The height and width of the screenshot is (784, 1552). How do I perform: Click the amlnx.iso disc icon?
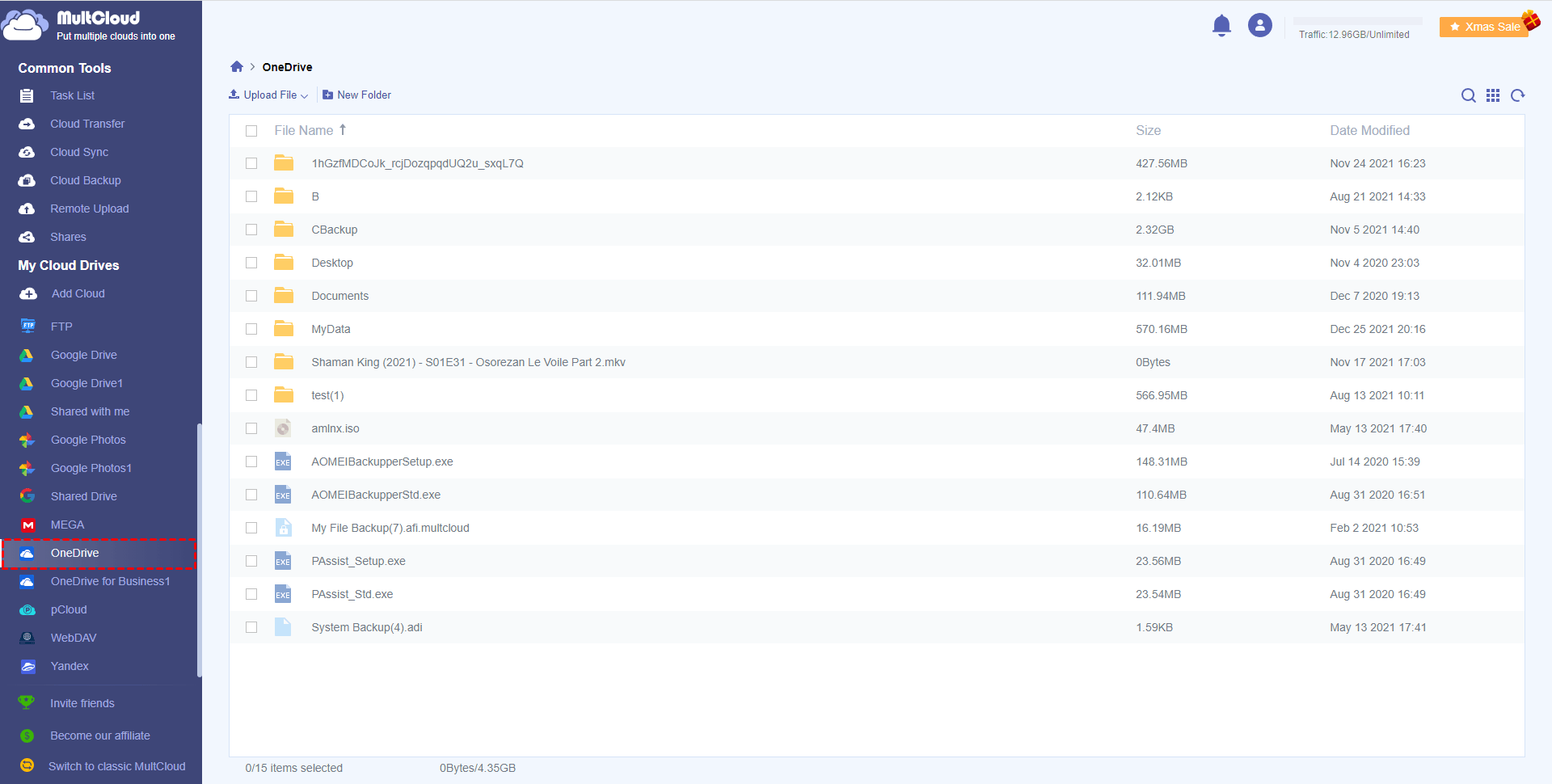pyautogui.click(x=283, y=428)
